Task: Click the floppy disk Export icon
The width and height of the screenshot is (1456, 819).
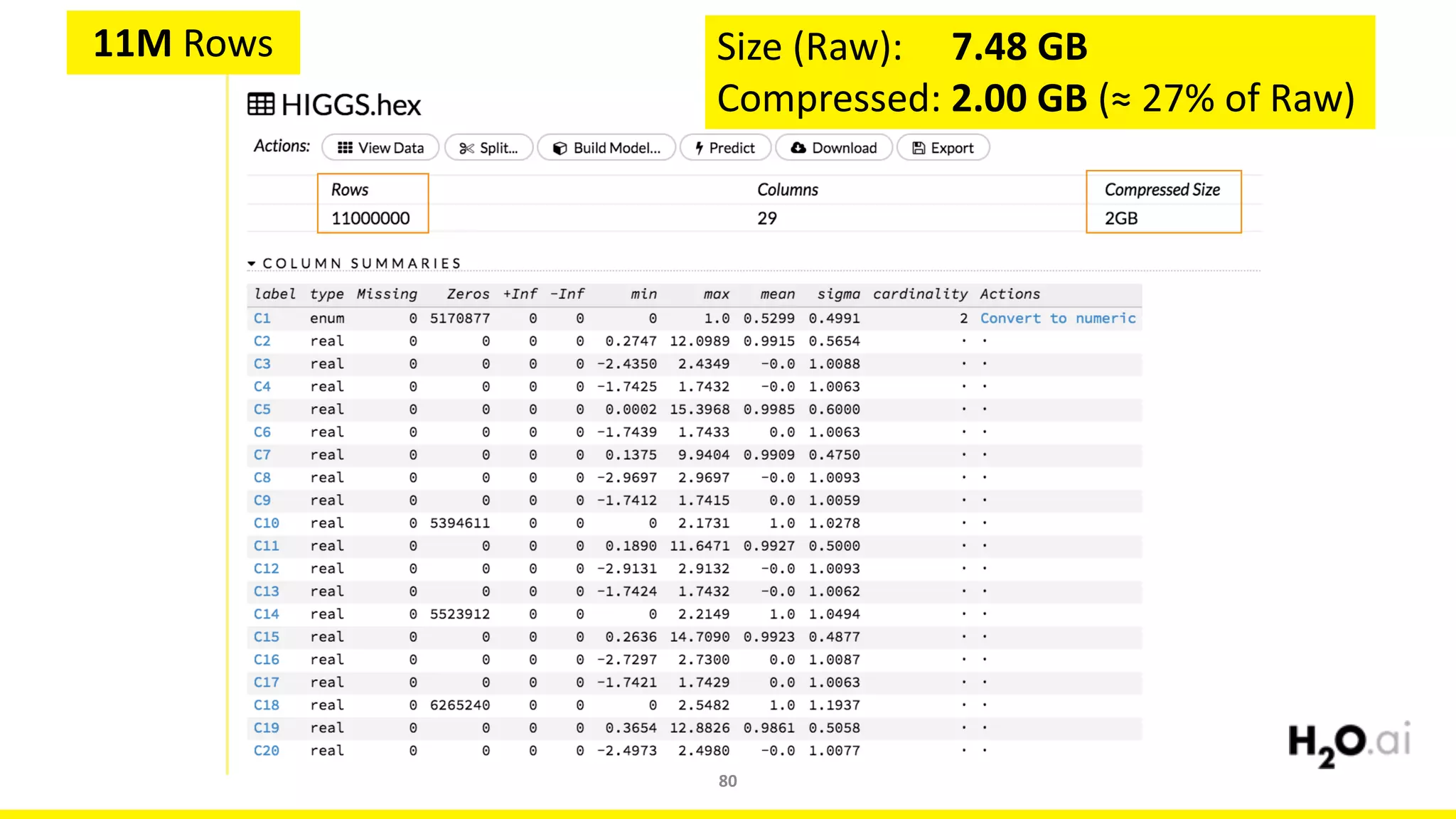Action: (x=919, y=148)
